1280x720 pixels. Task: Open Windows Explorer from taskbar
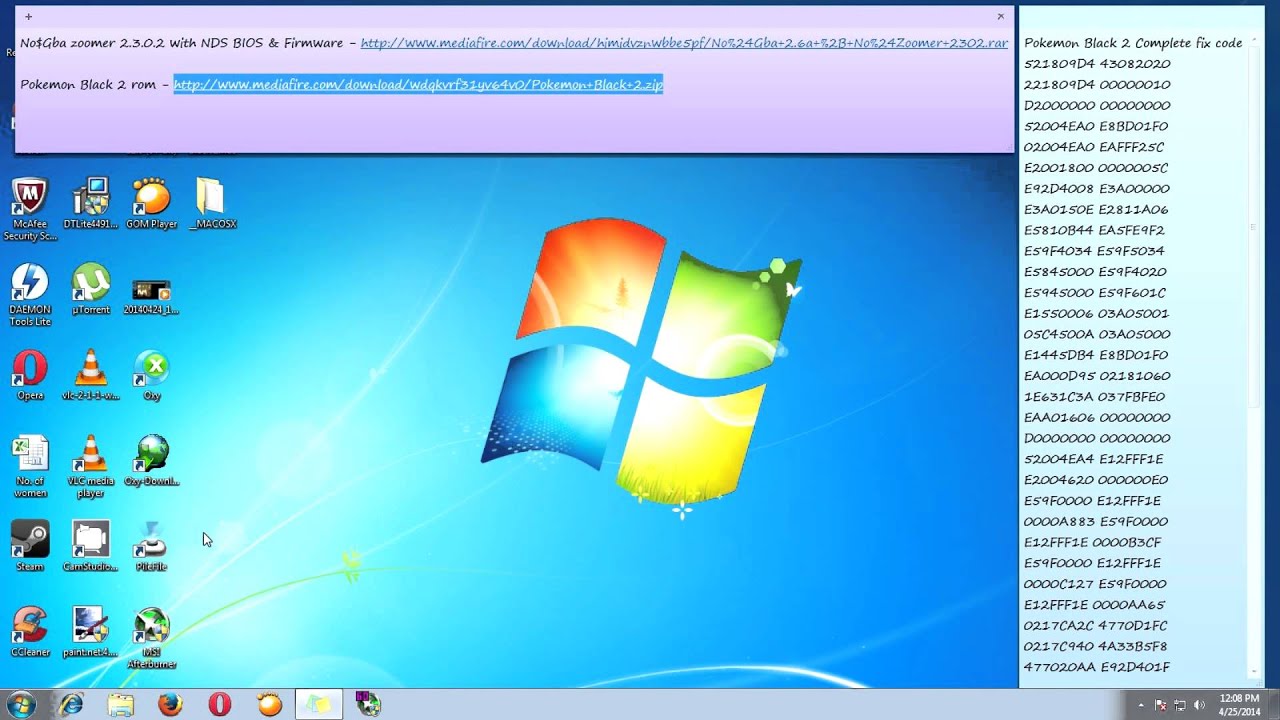point(120,704)
